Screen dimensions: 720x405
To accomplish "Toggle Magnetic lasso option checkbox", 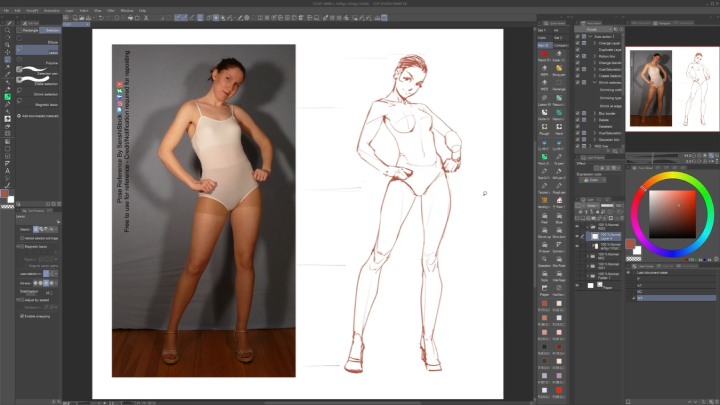I will pyautogui.click(x=21, y=247).
